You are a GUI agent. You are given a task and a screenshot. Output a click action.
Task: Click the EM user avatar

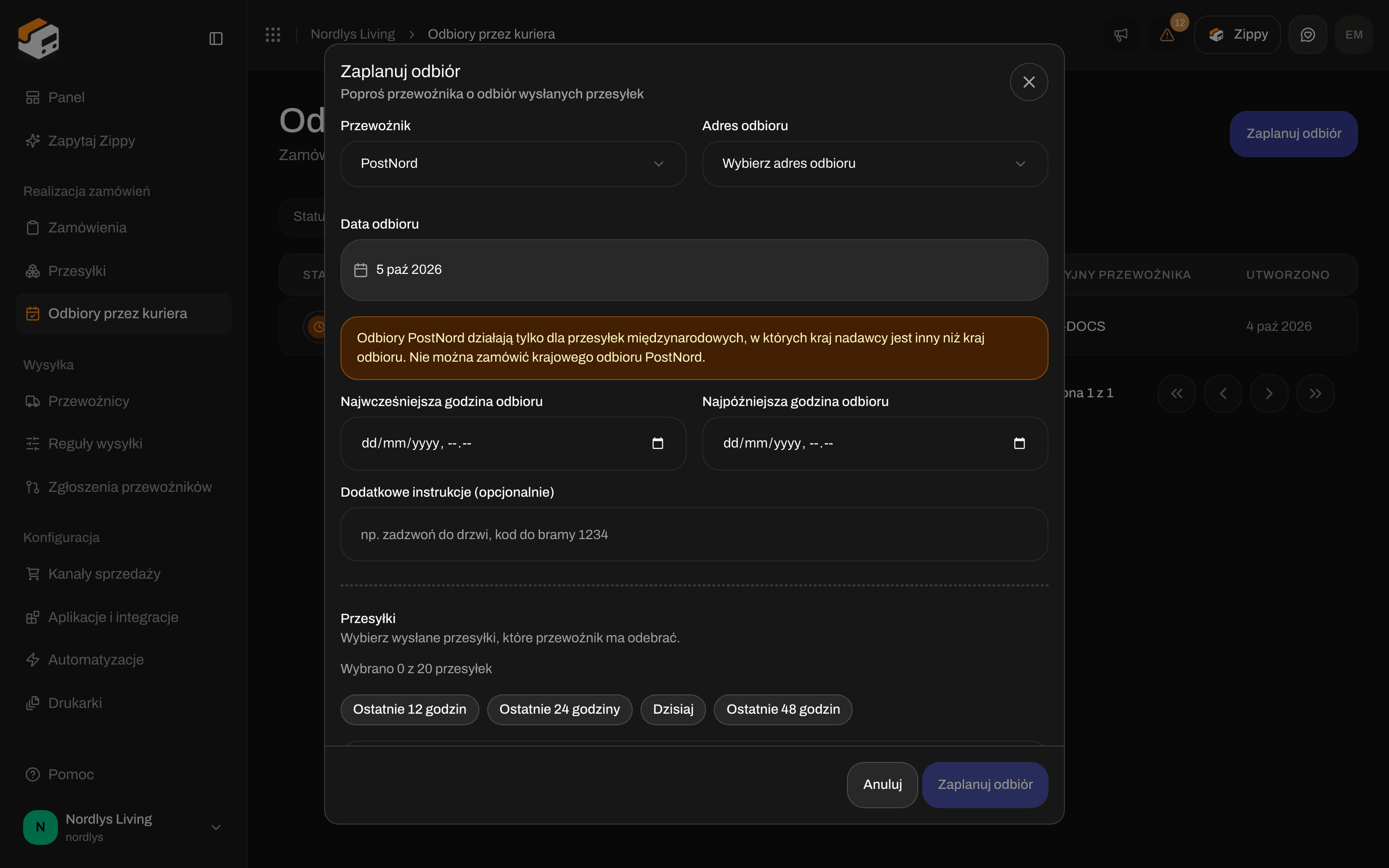(1354, 34)
